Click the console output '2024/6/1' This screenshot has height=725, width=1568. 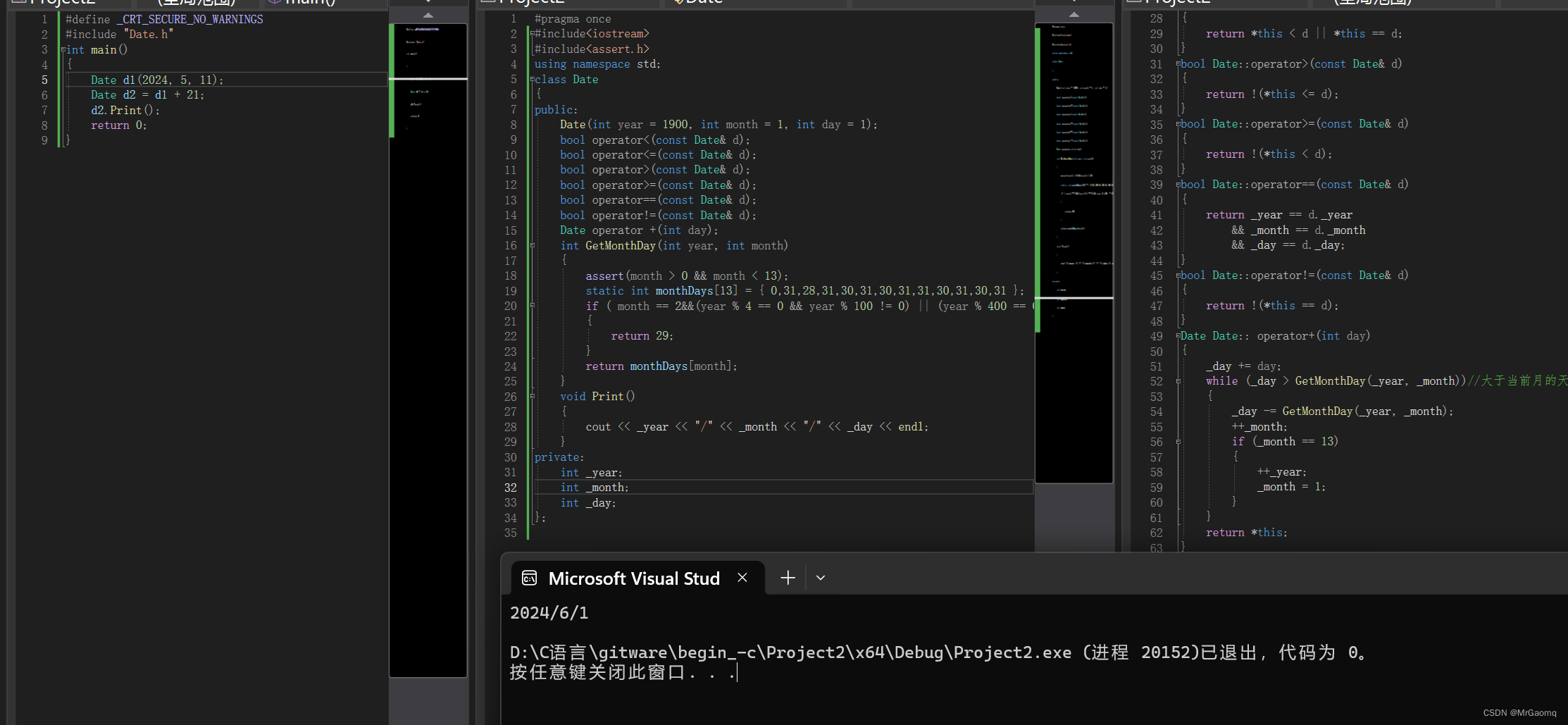coord(549,613)
